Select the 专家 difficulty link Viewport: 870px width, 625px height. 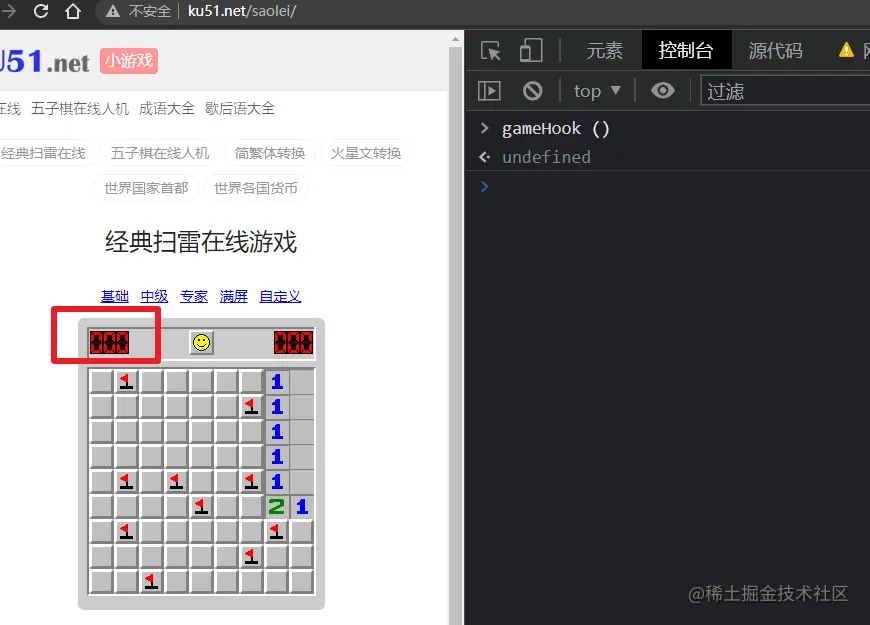point(194,296)
